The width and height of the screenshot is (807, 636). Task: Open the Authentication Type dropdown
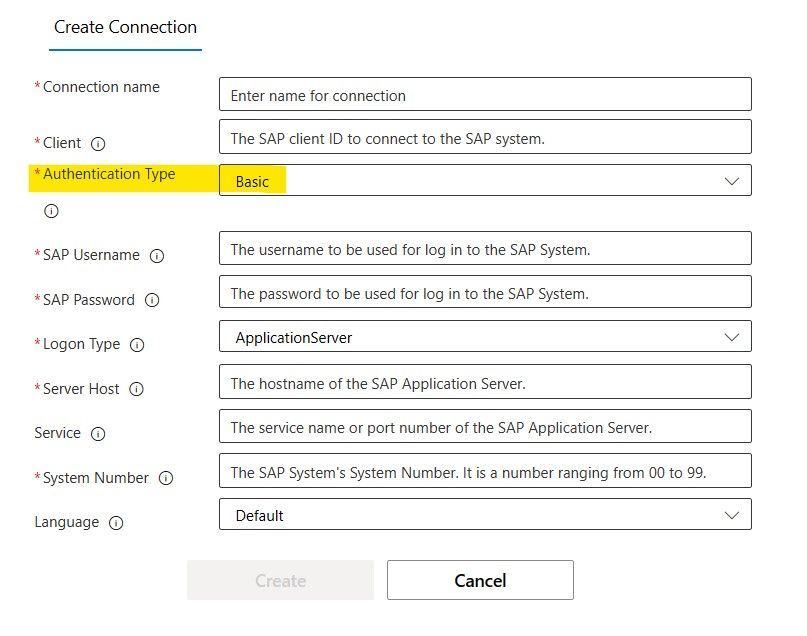485,181
